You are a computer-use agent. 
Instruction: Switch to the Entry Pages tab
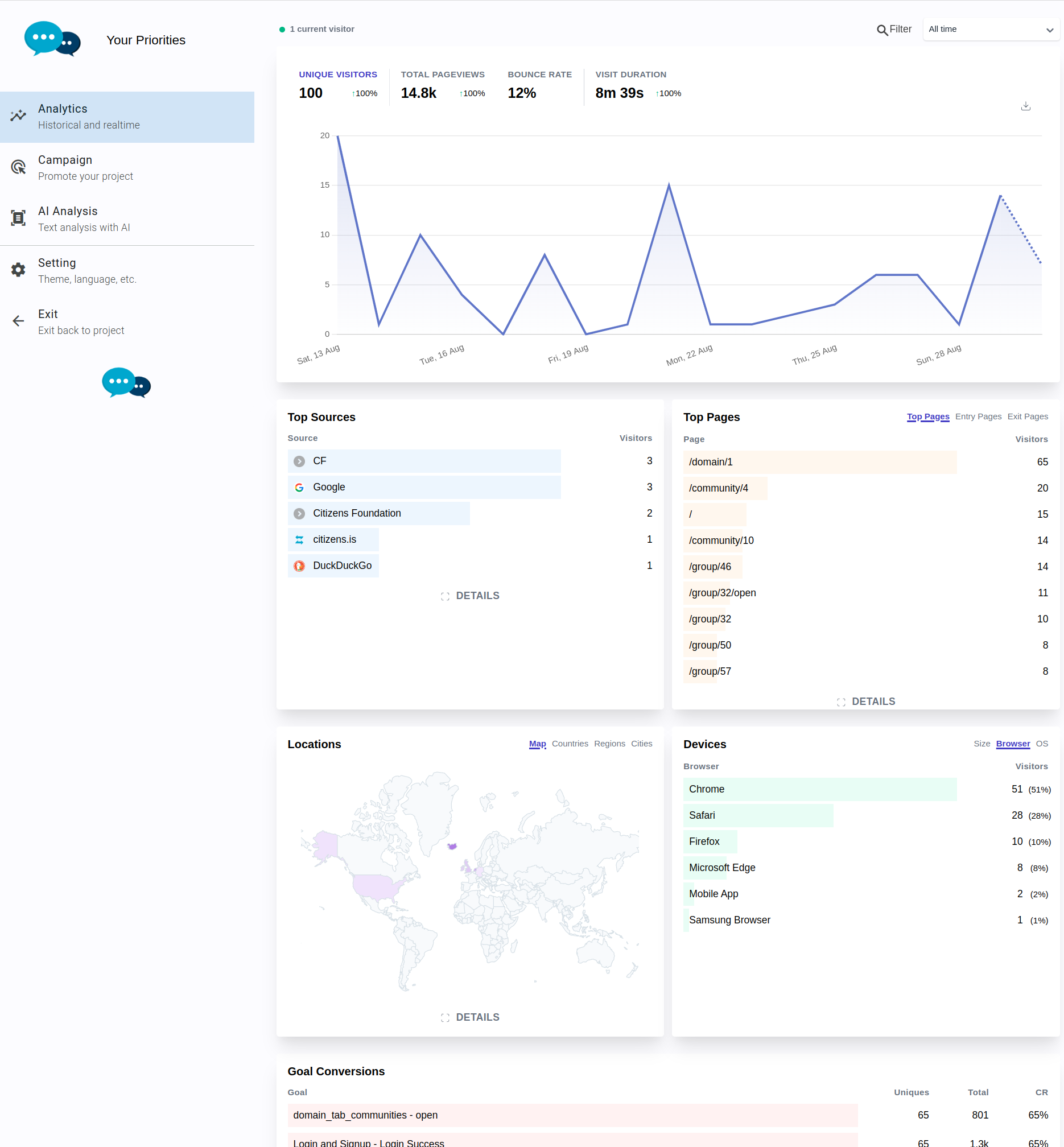tap(978, 416)
